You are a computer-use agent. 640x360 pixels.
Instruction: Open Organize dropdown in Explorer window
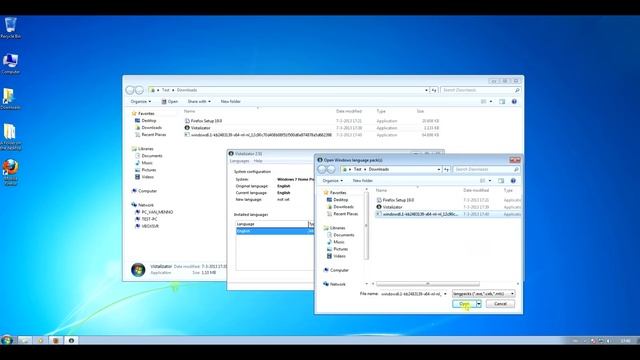click(x=141, y=102)
